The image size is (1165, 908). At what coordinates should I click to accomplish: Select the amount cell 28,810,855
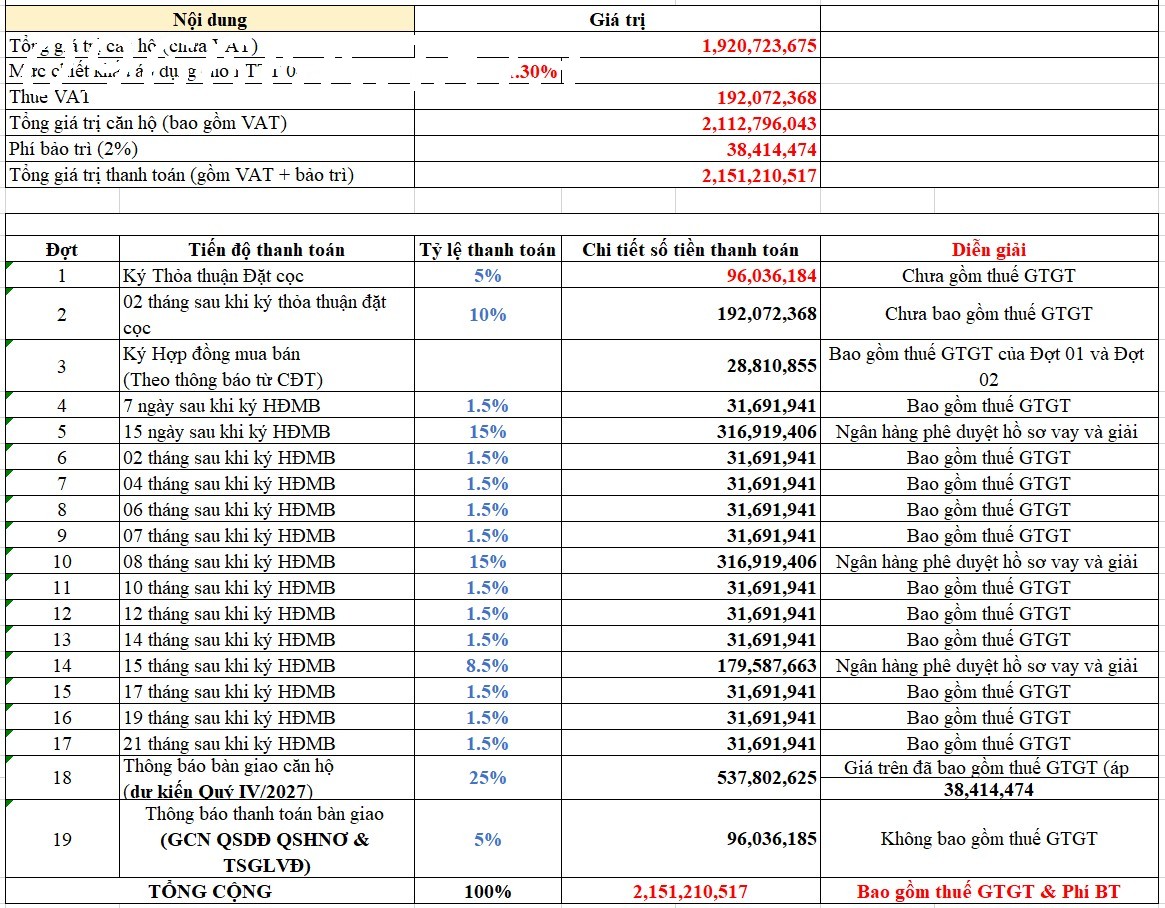(x=691, y=366)
